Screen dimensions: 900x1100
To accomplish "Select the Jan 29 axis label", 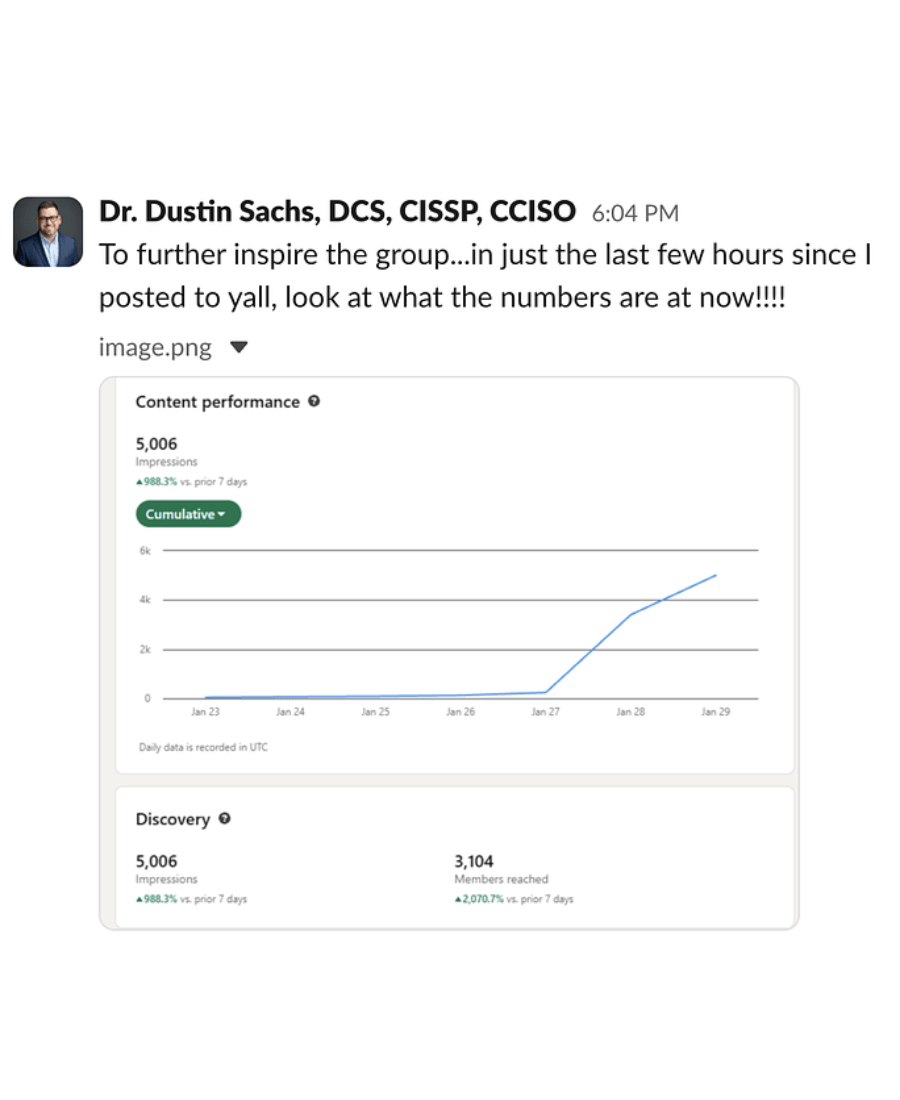I will point(715,712).
